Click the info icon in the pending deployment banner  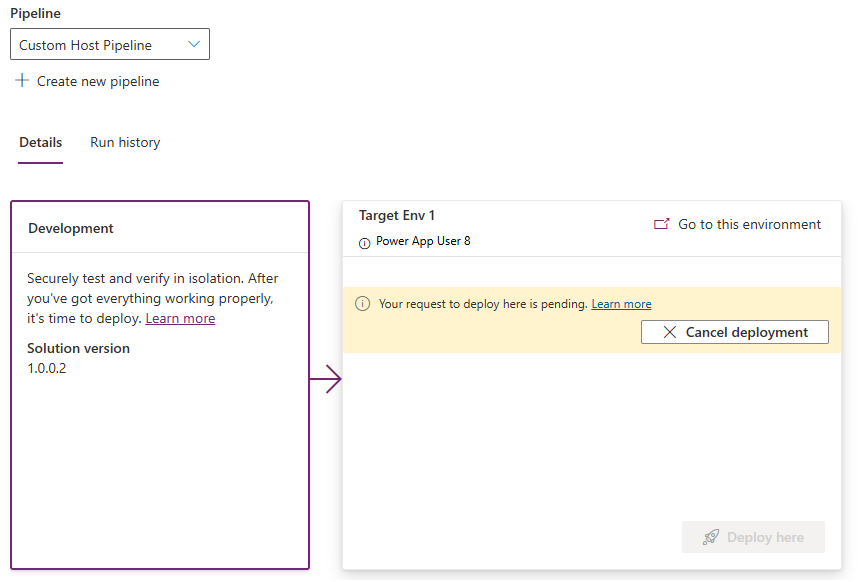(362, 304)
